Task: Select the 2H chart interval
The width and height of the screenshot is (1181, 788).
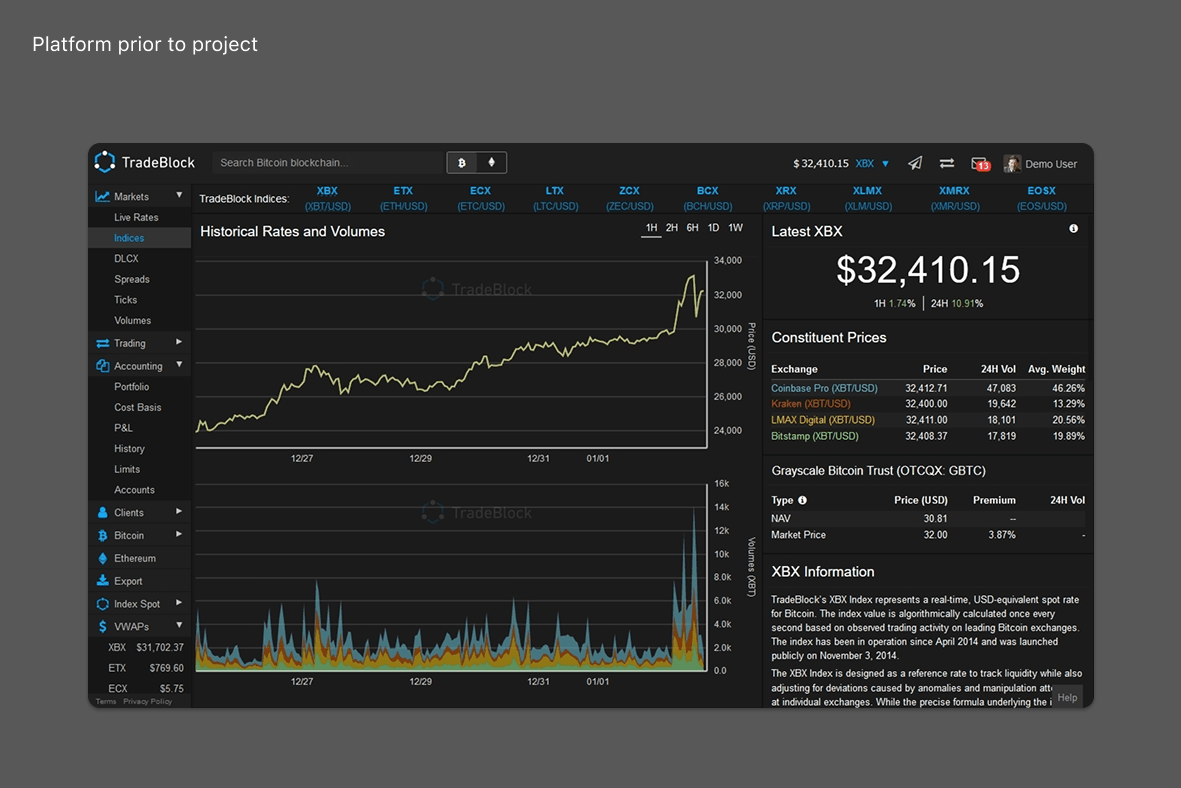Action: 672,228
